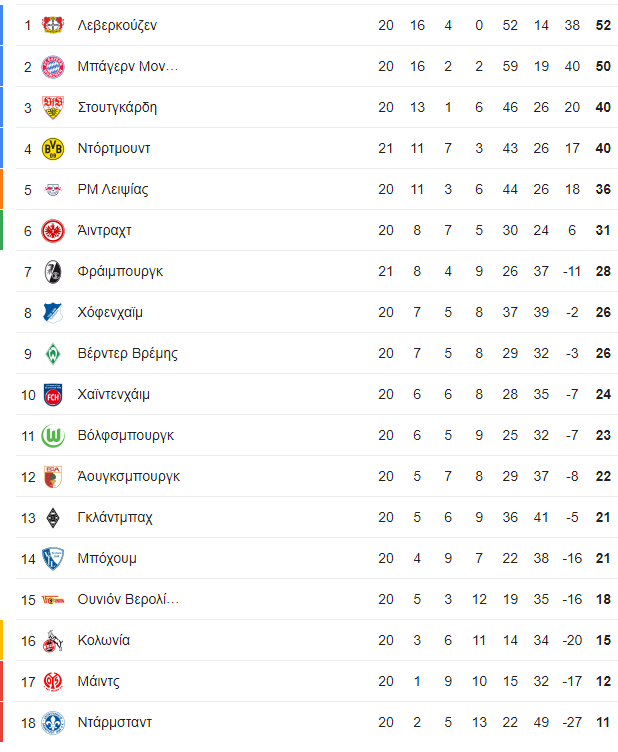Viewport: 618px width, 752px height.
Task: Select the Freiburg club crest
Action: pos(53,271)
